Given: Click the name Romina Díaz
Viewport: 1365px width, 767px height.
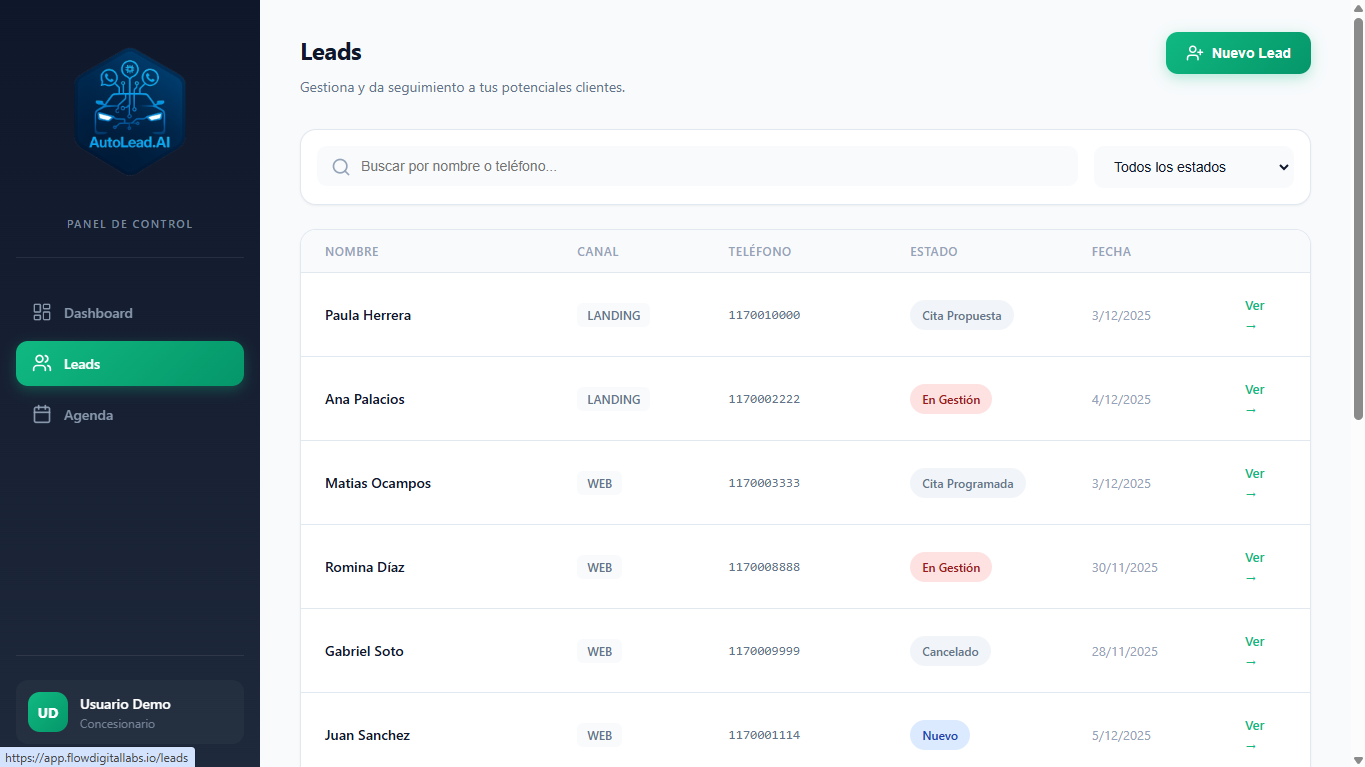Looking at the screenshot, I should click(x=365, y=567).
